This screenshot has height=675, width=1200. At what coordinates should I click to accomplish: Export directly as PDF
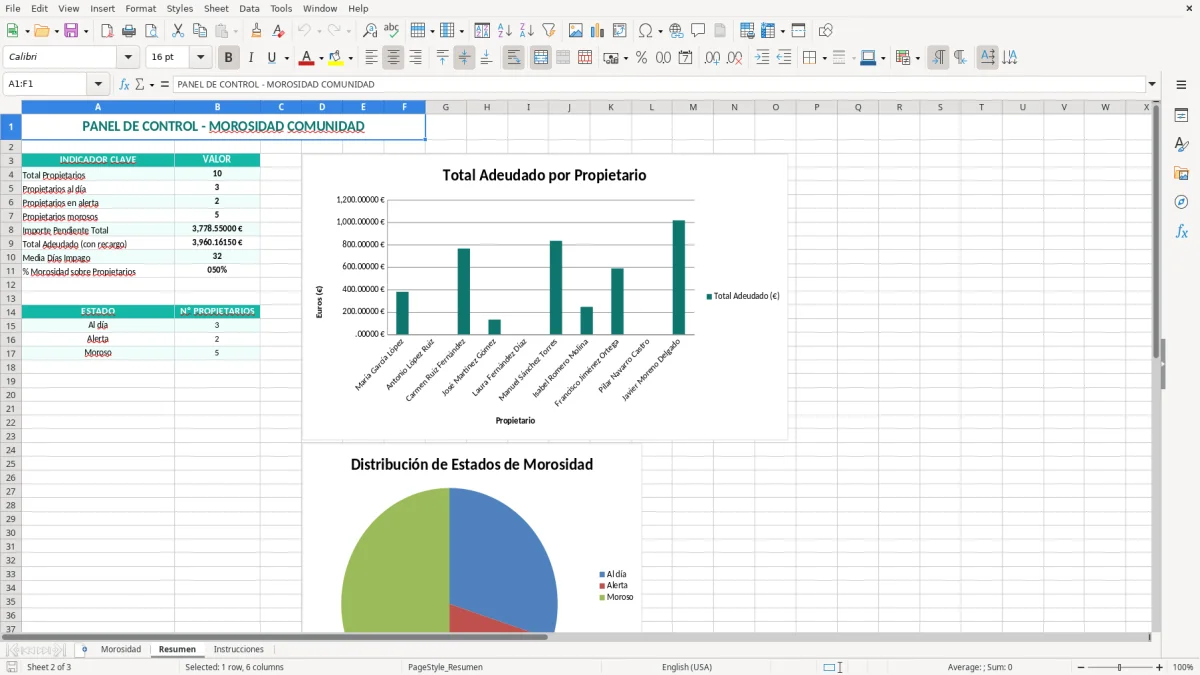pos(107,31)
